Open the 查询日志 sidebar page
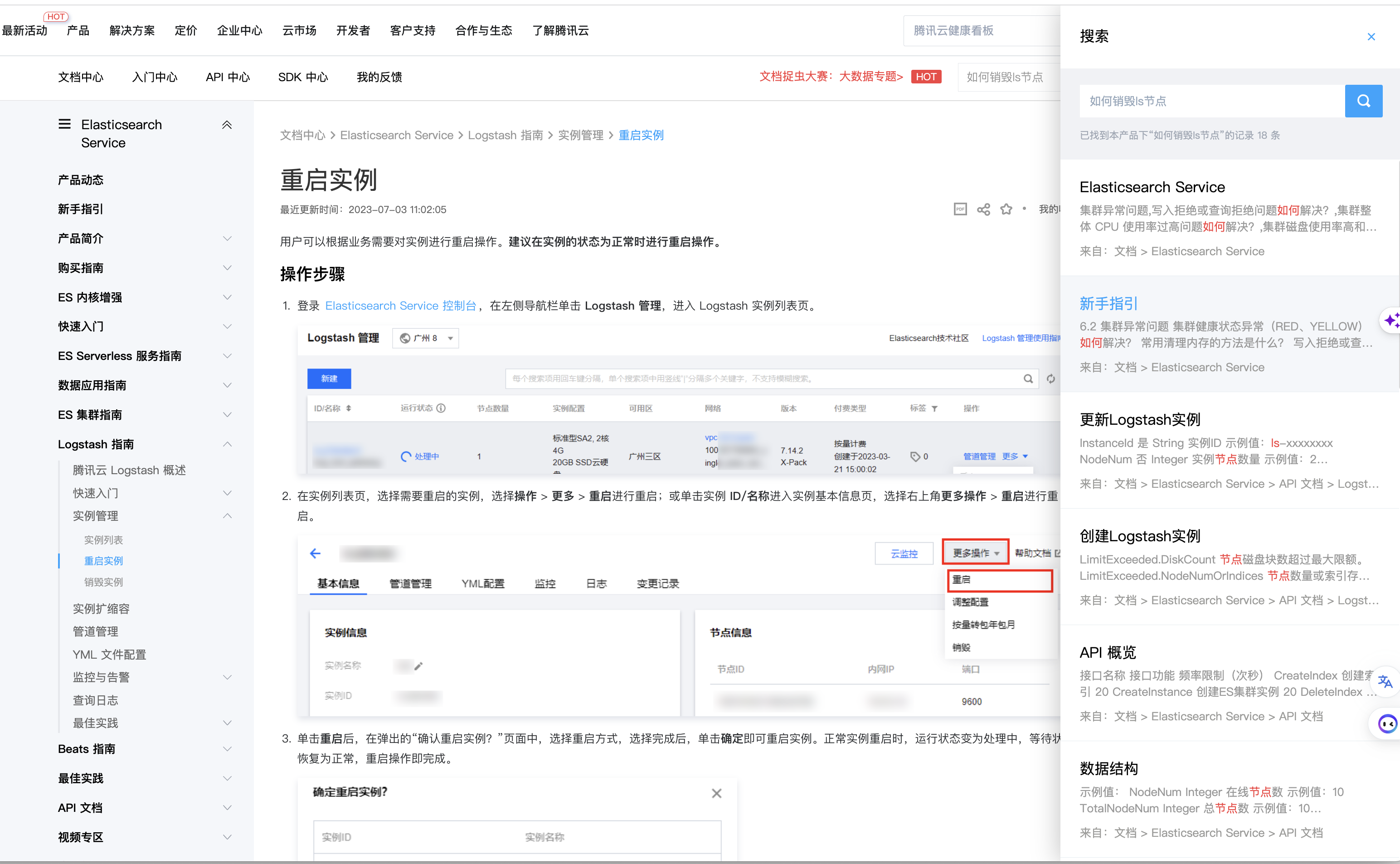The image size is (1400, 864). [x=95, y=700]
